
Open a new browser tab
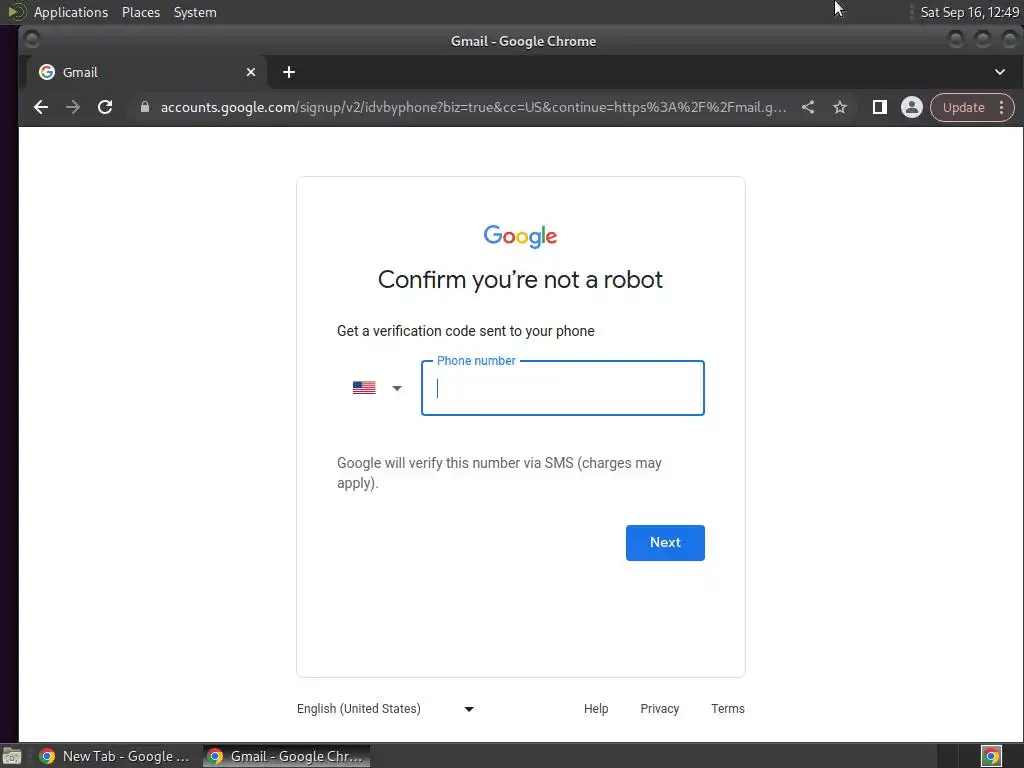[x=289, y=72]
